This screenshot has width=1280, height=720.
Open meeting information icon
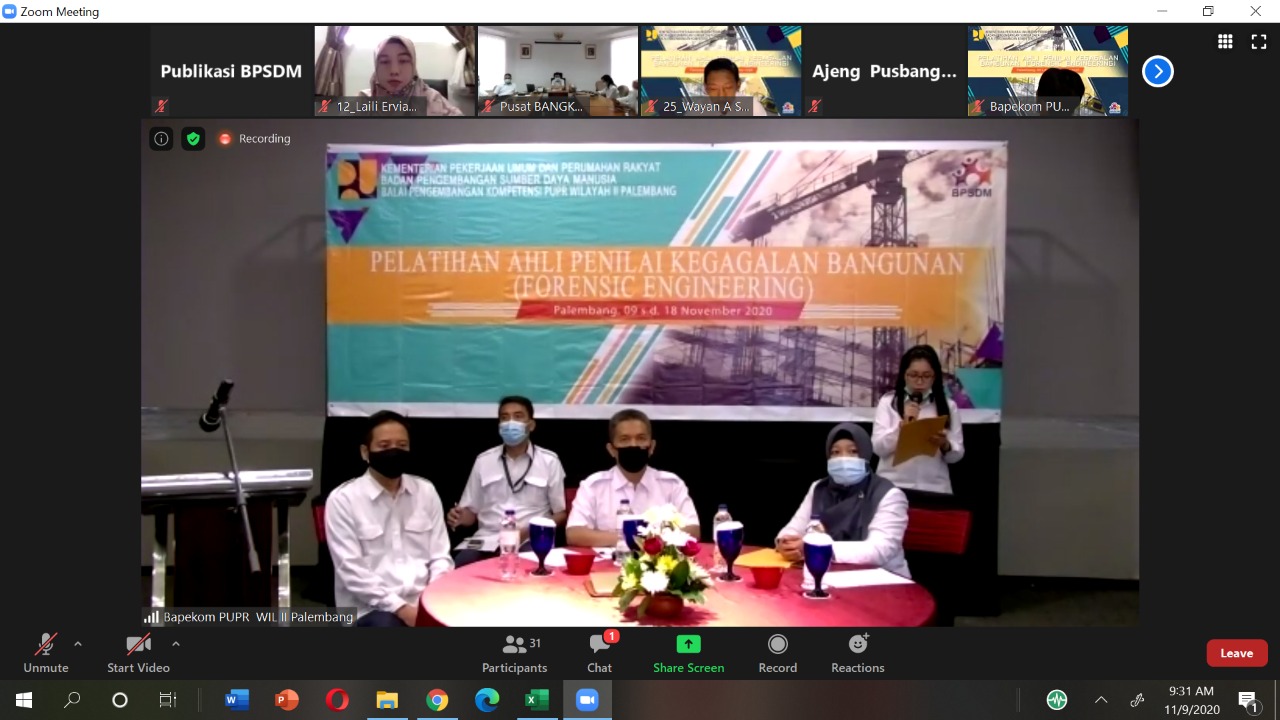click(x=161, y=139)
